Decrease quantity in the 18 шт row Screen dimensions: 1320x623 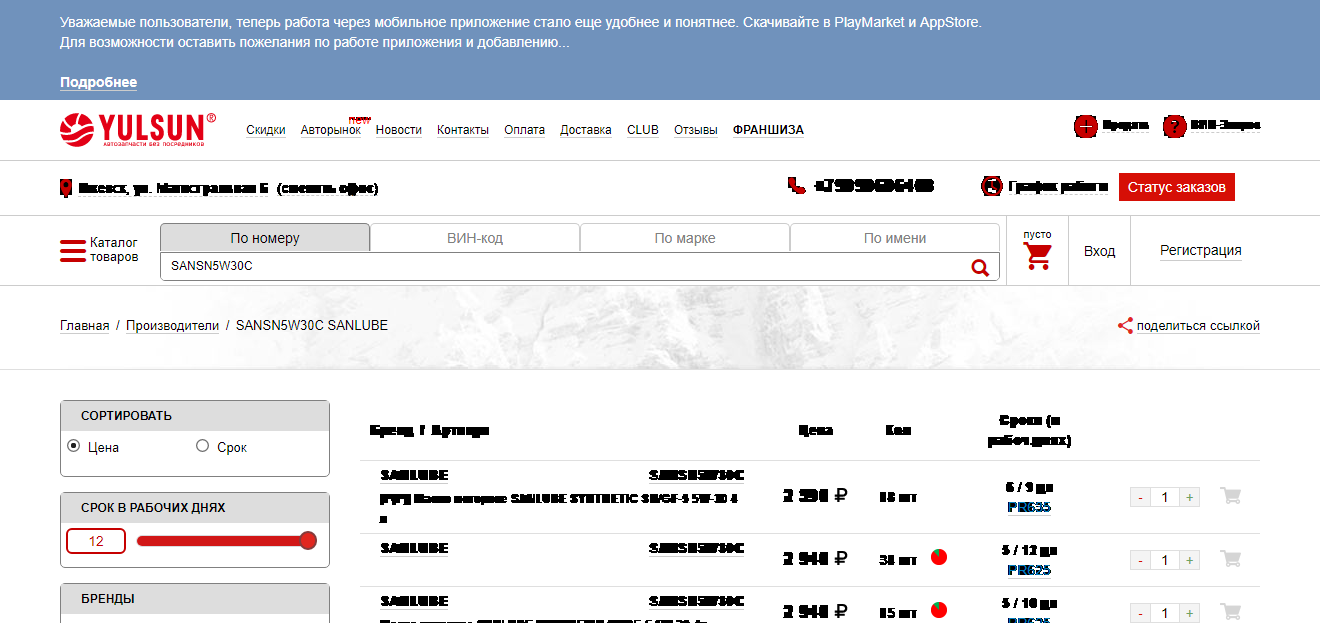1140,497
